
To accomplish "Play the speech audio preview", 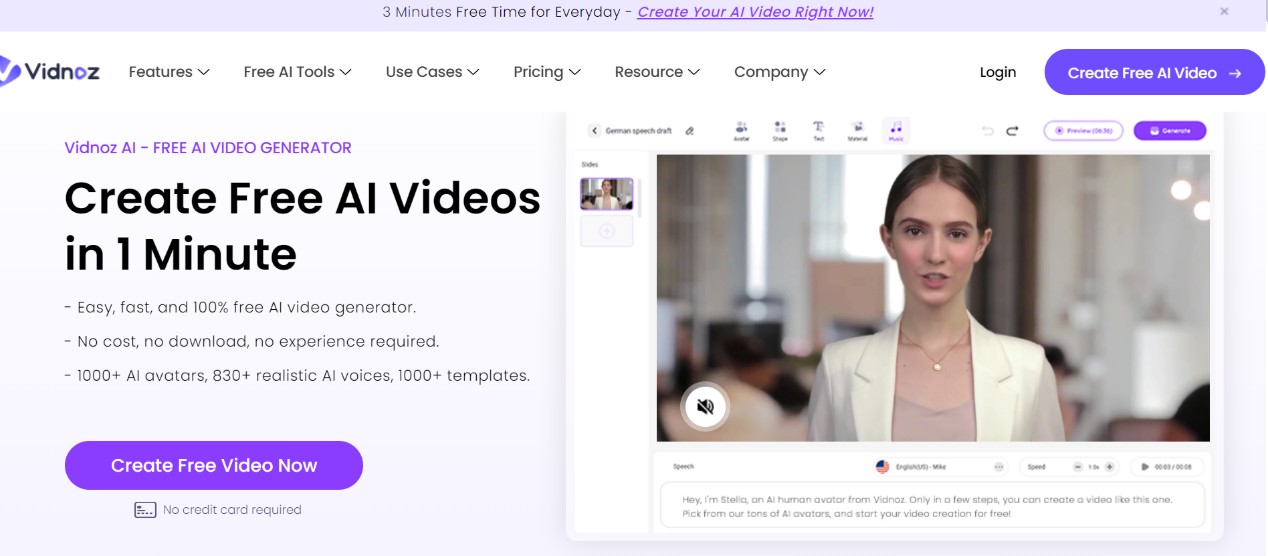I will click(x=1145, y=467).
